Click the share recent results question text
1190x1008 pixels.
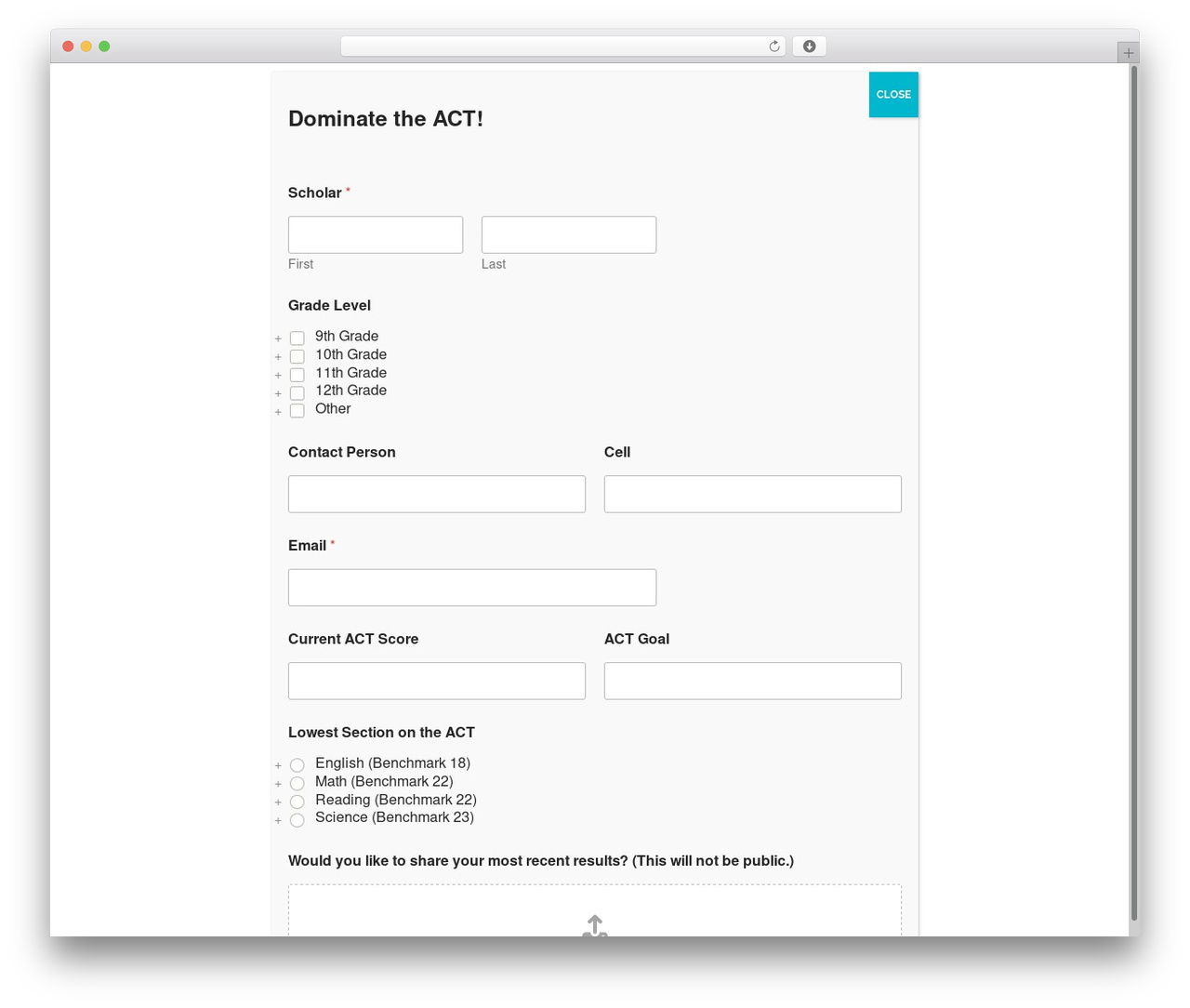point(541,861)
